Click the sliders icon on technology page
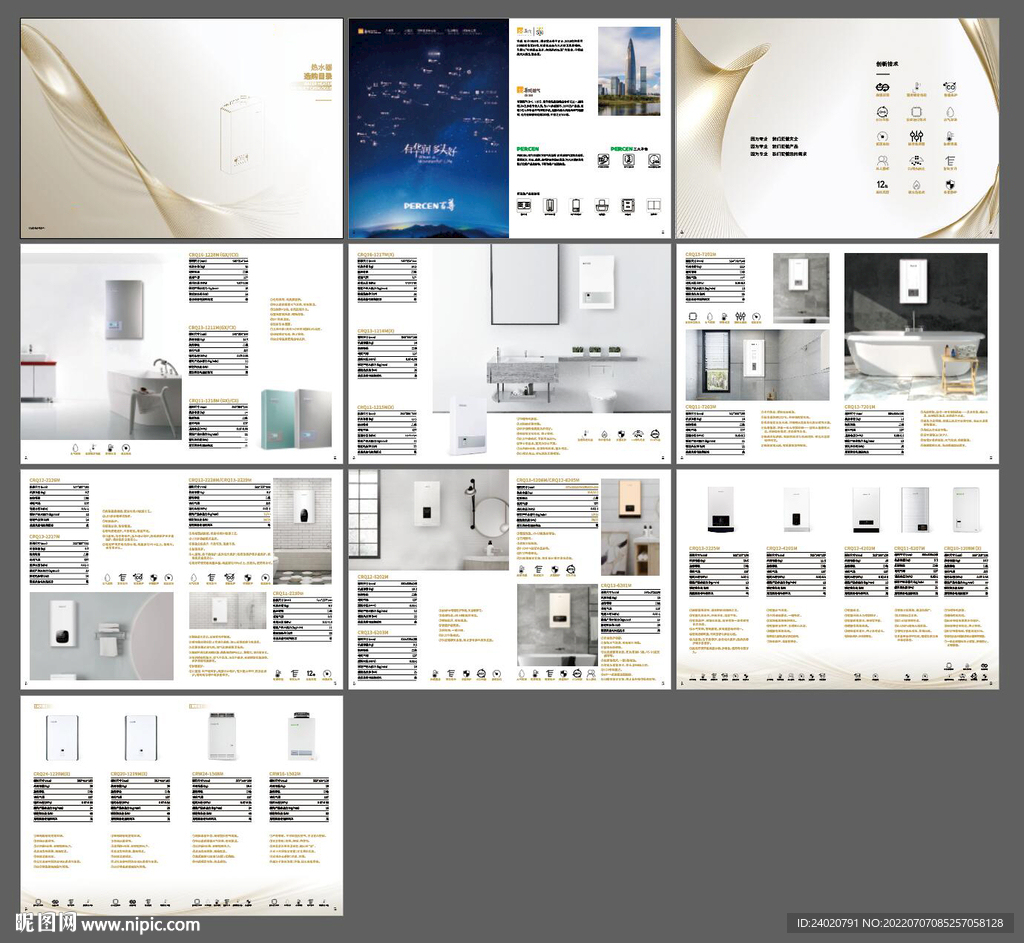1024x943 pixels. (916, 136)
